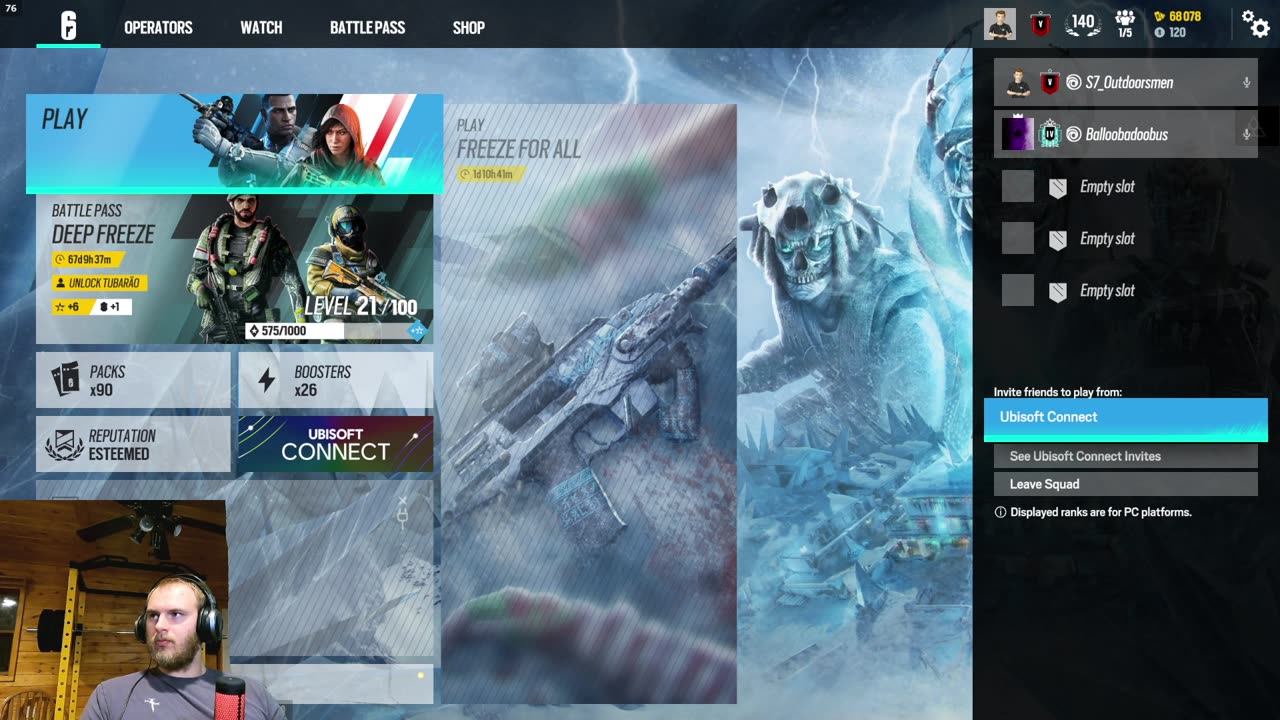Click S7_Outdoorsmen's rank badge
The image size is (1280, 720).
(x=1049, y=82)
